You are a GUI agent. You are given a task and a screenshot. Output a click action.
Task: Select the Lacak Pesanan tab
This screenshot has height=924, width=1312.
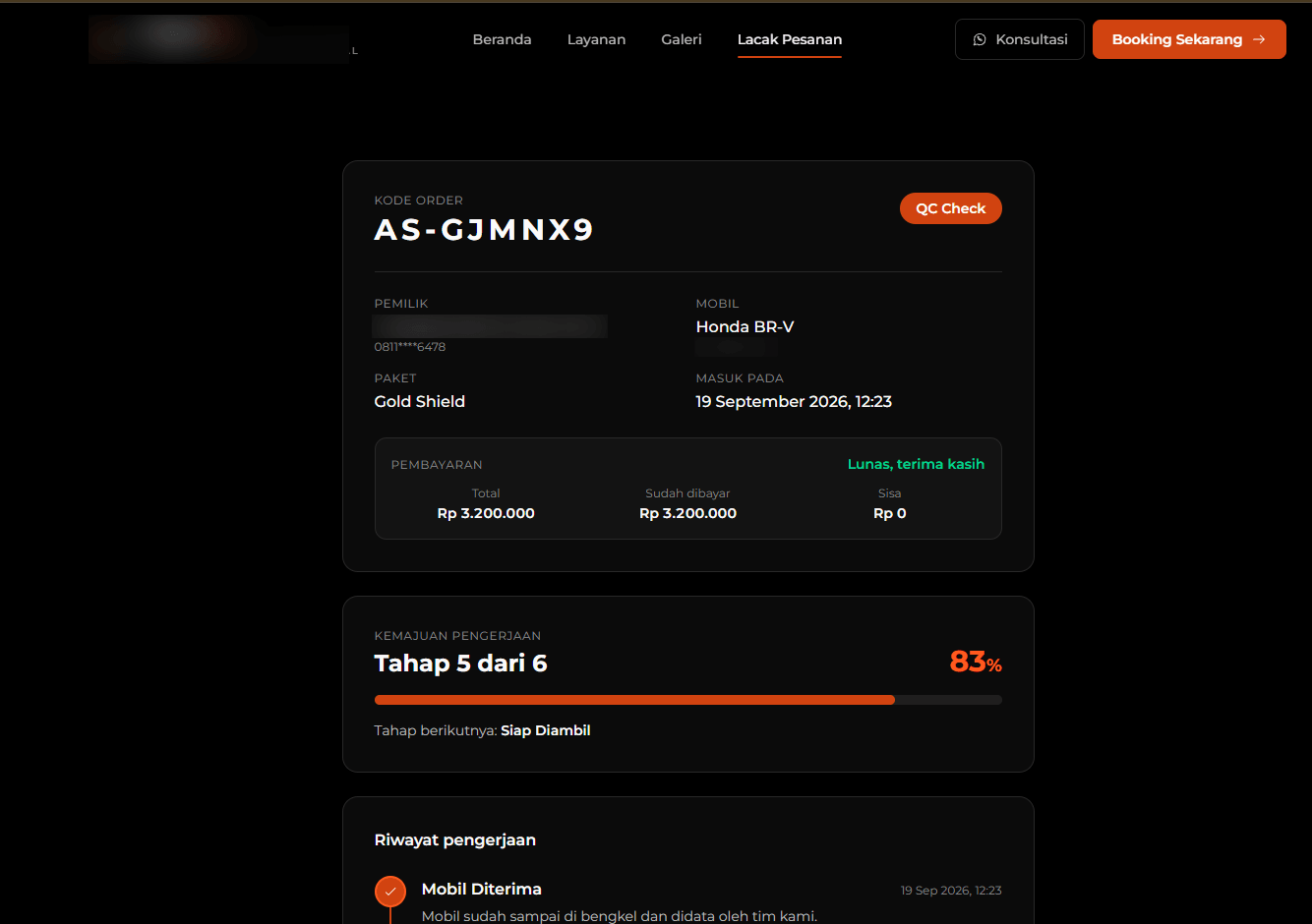790,39
